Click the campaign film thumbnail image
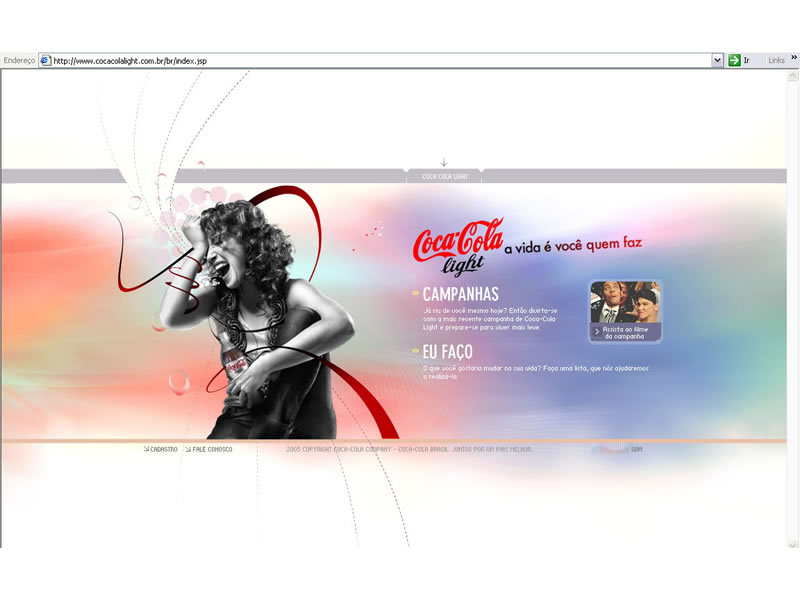The image size is (800, 600). point(625,302)
